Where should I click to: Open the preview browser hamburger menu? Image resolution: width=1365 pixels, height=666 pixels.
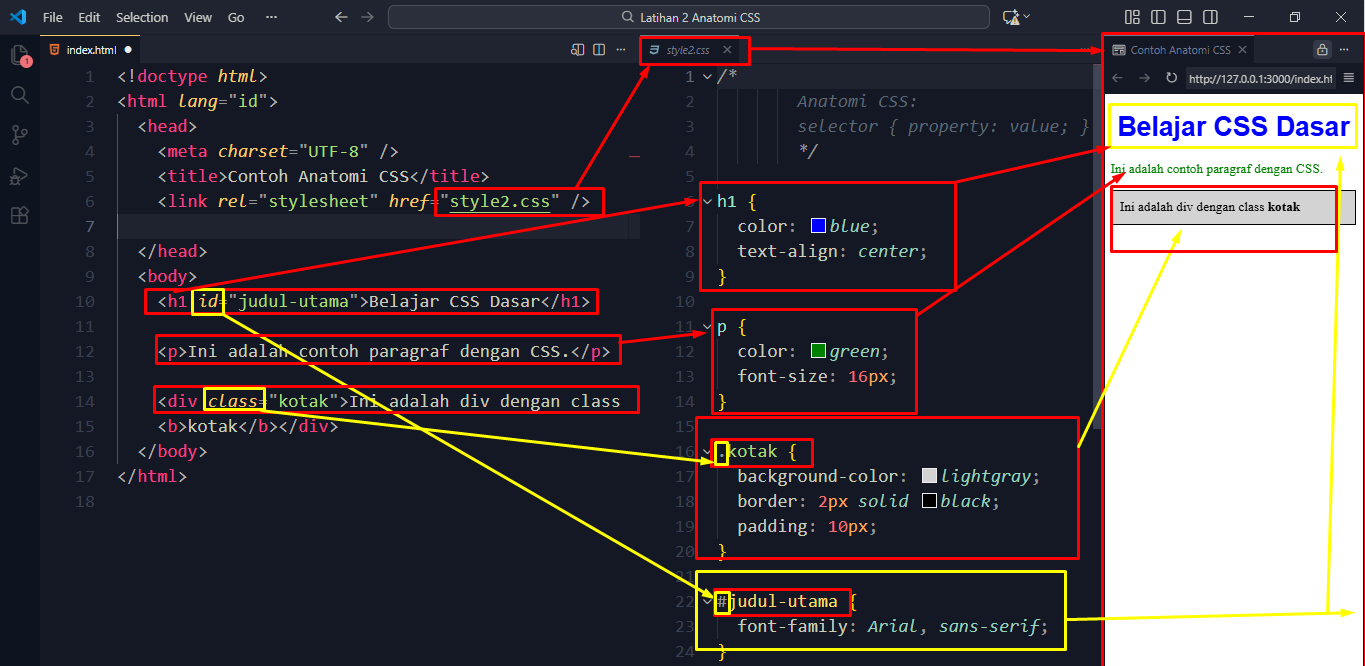[1348, 78]
